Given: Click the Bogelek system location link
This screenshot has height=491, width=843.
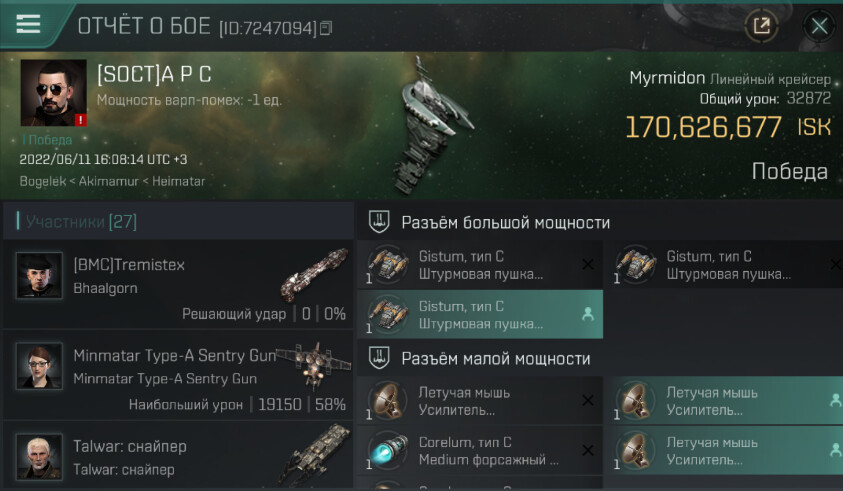Looking at the screenshot, I should pos(42,181).
